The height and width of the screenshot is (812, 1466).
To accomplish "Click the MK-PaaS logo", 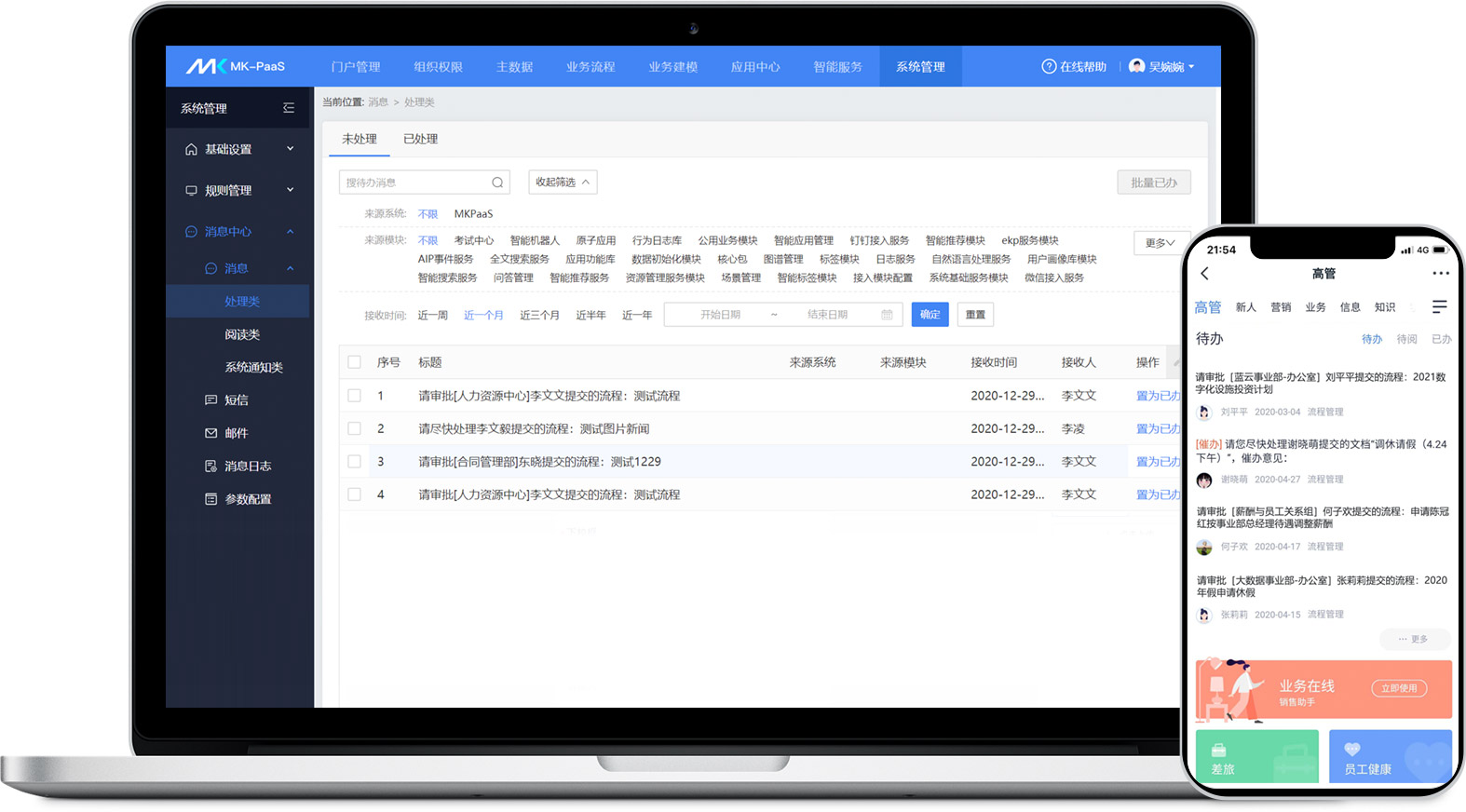I will click(236, 67).
